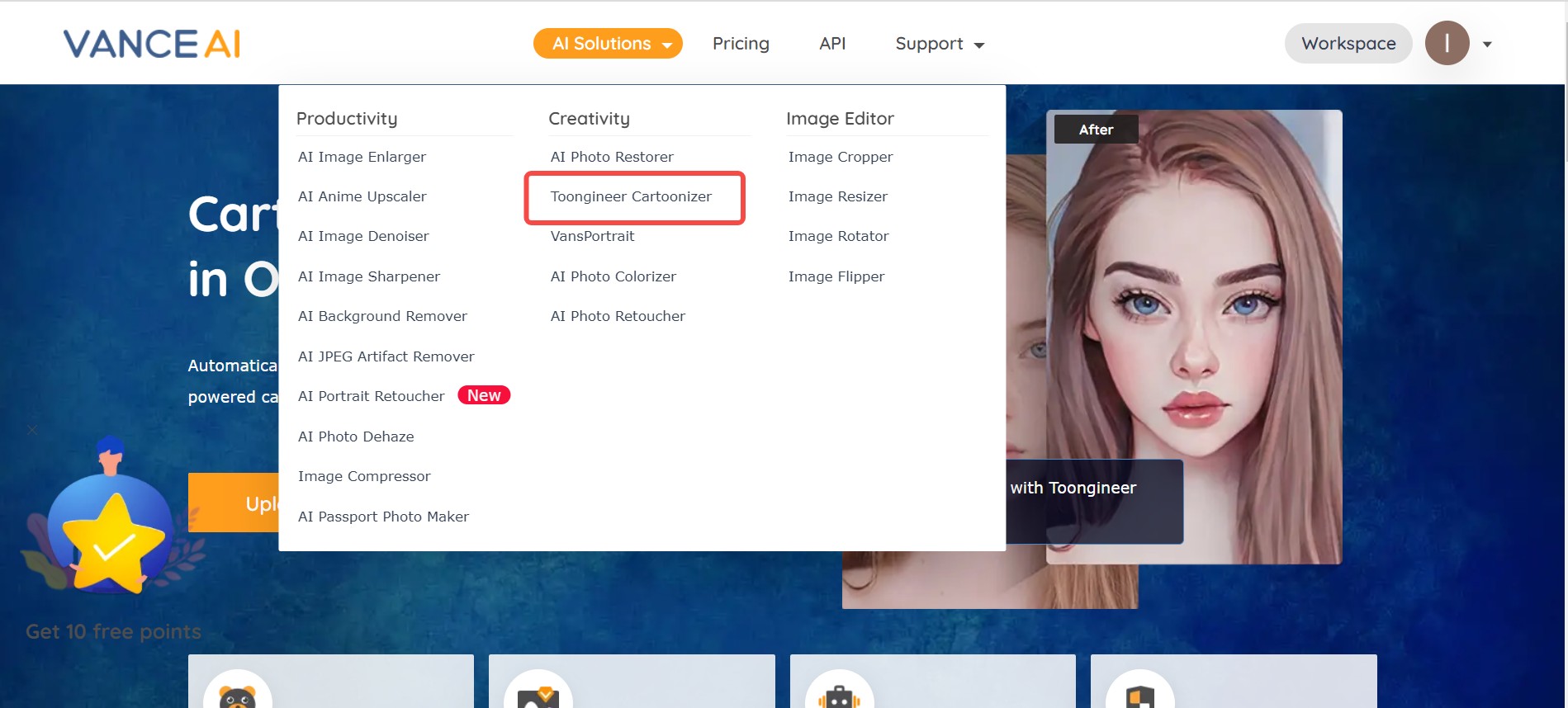Select AI Photo Restorer
The height and width of the screenshot is (708, 1568).
click(x=612, y=157)
